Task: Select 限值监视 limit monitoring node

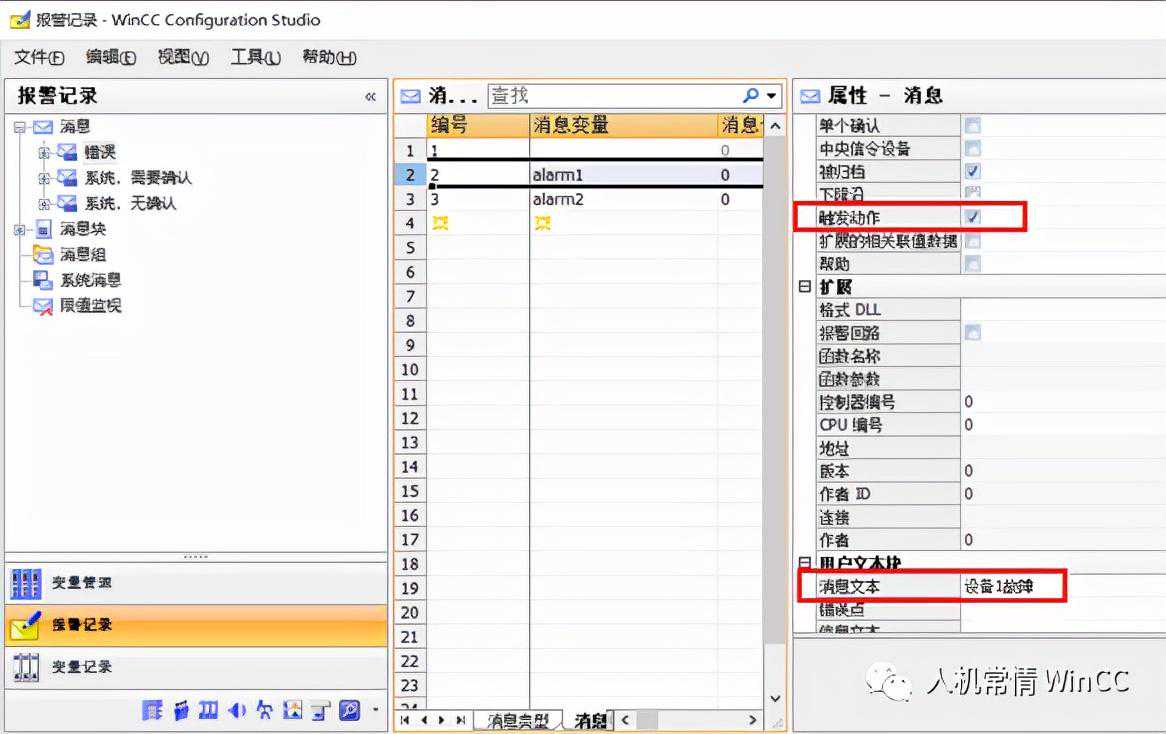Action: 89,306
